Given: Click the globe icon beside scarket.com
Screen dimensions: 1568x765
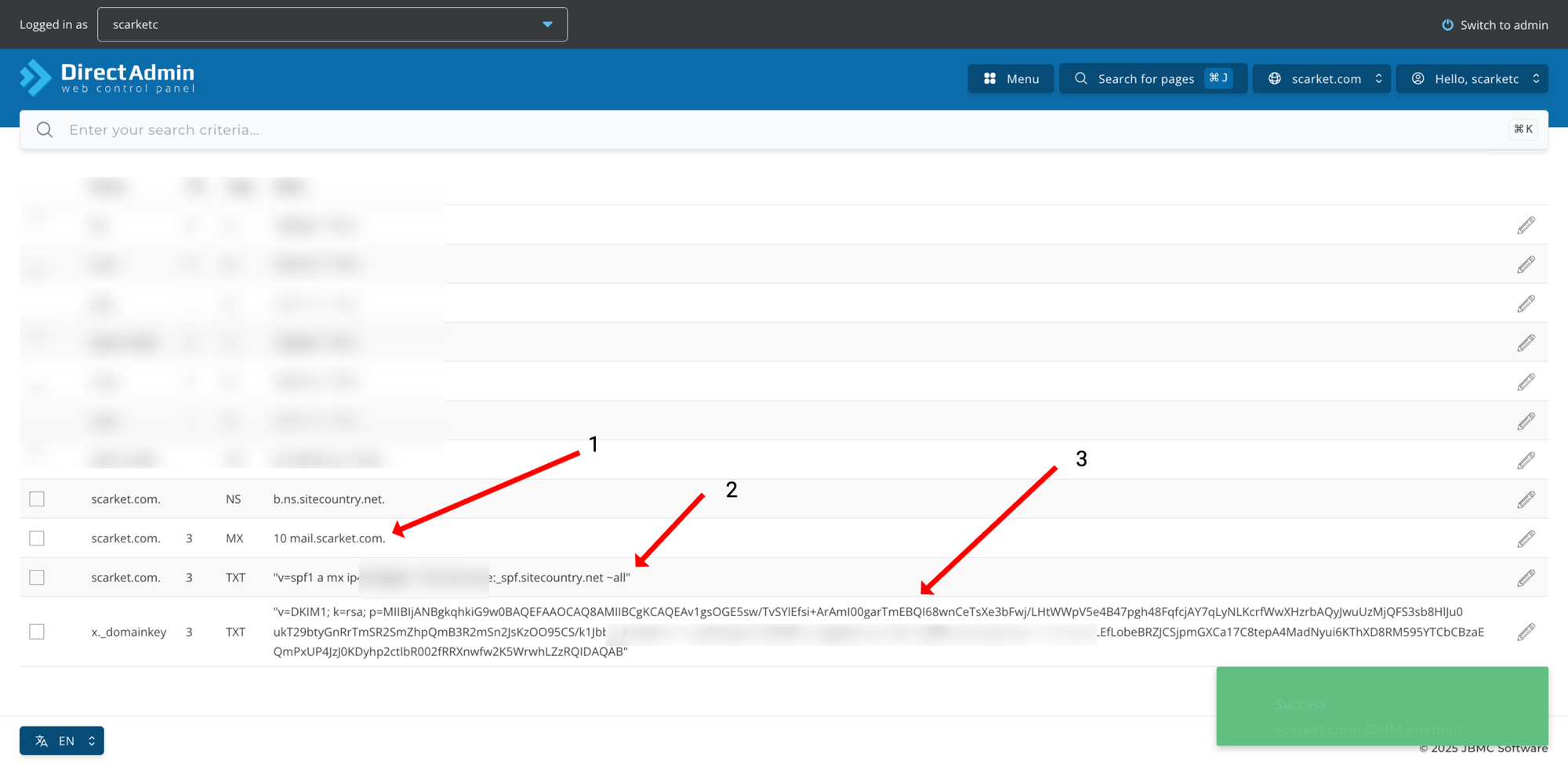Looking at the screenshot, I should point(1275,78).
